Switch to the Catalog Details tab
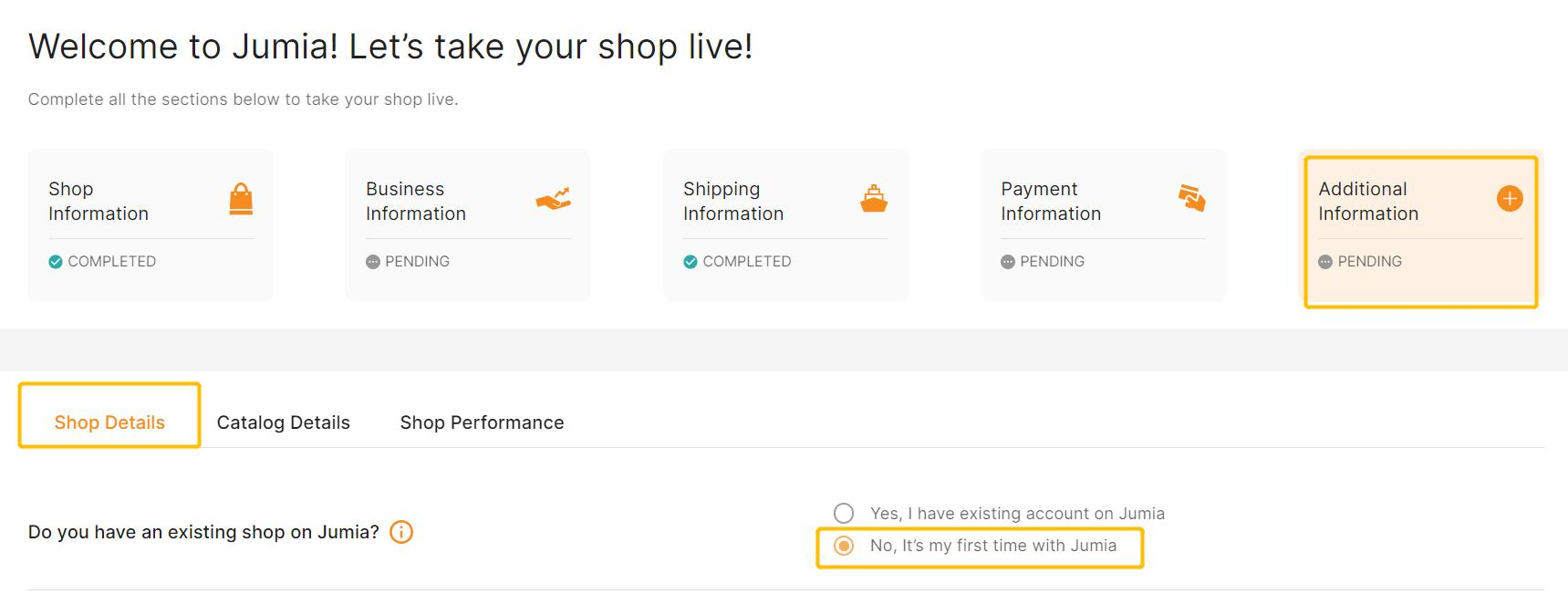This screenshot has height=594, width=1568. point(283,422)
